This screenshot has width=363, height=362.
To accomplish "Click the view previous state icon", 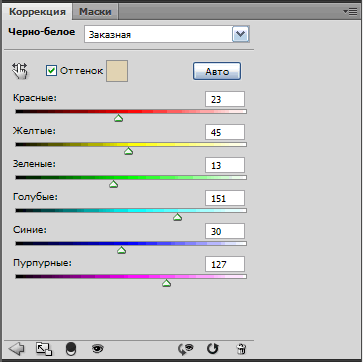I will tap(186, 349).
